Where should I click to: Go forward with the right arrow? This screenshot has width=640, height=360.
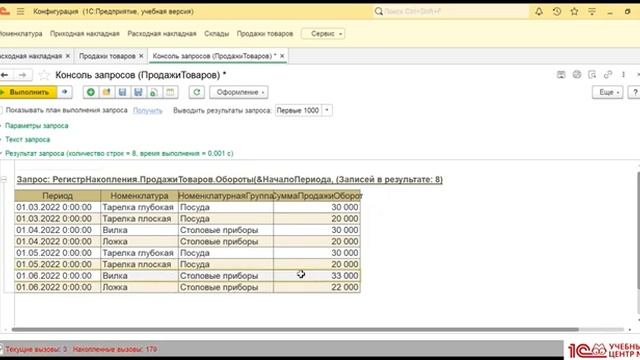tap(22, 75)
